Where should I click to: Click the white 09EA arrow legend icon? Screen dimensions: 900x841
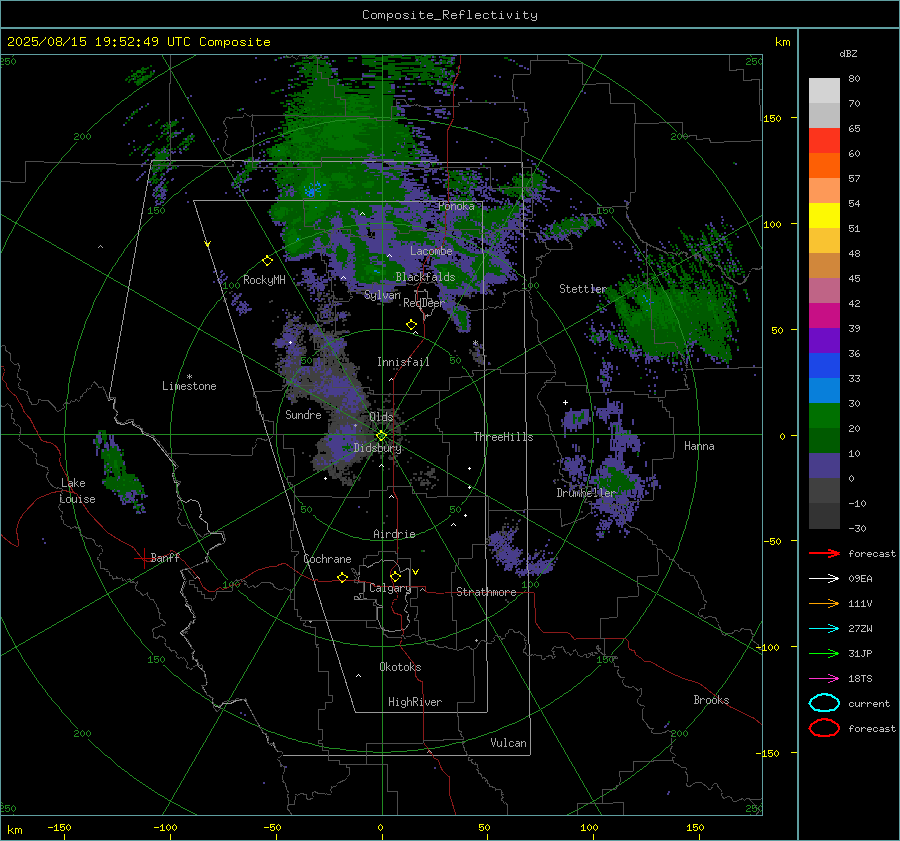tap(824, 579)
